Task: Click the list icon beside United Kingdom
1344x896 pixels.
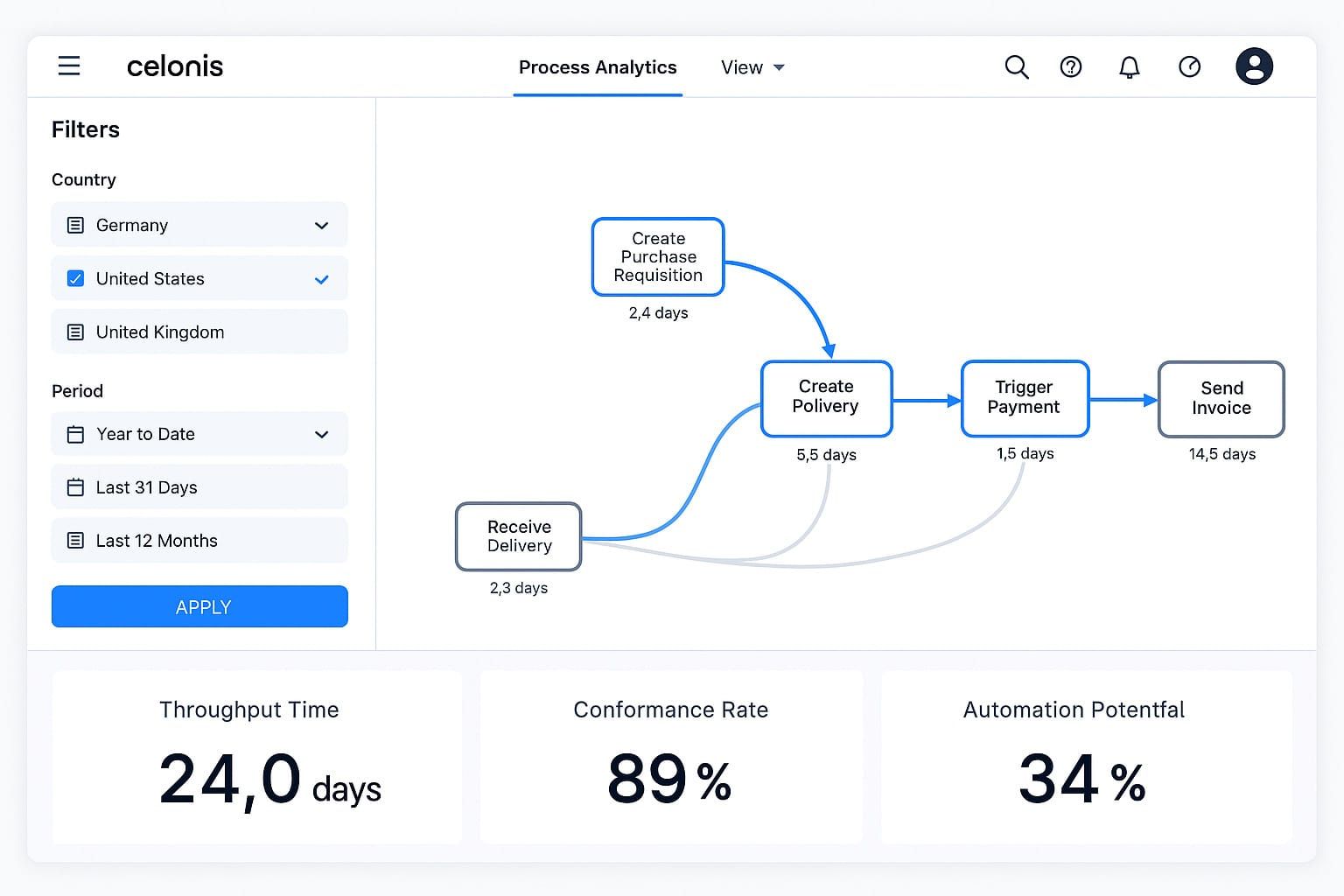Action: (76, 332)
